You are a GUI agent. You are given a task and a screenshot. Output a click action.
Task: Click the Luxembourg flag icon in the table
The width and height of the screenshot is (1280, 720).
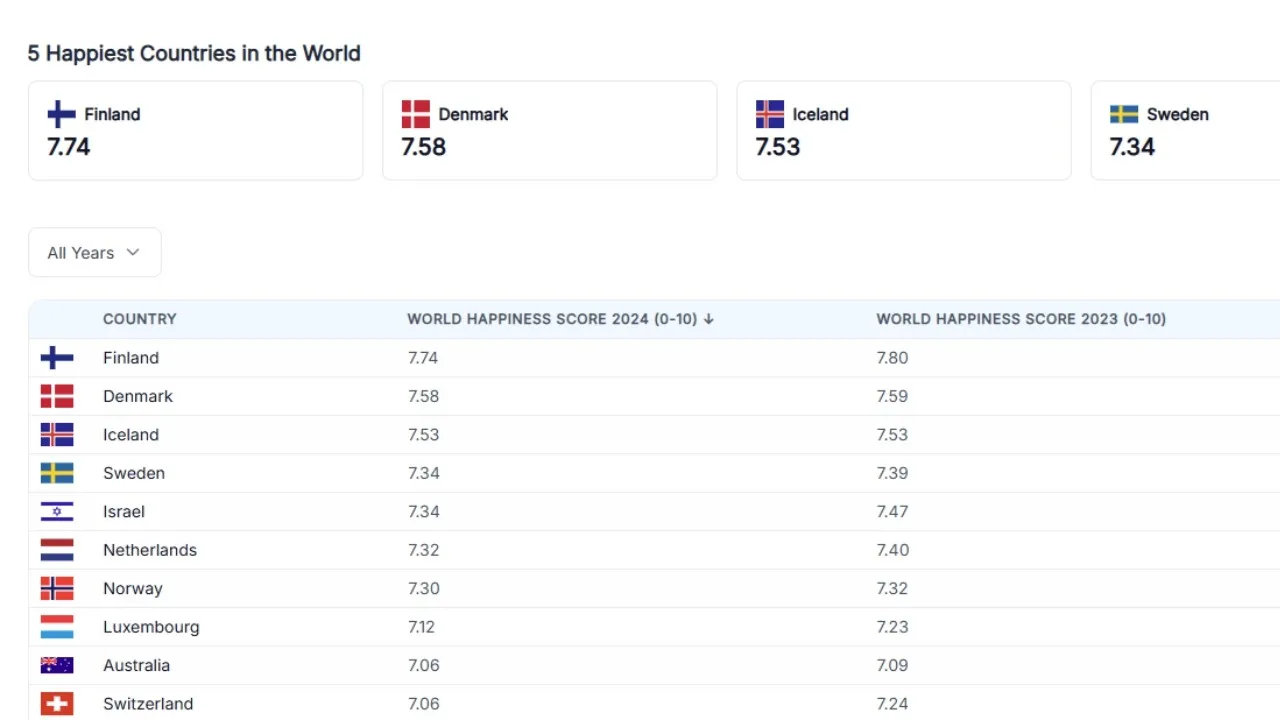click(x=57, y=627)
